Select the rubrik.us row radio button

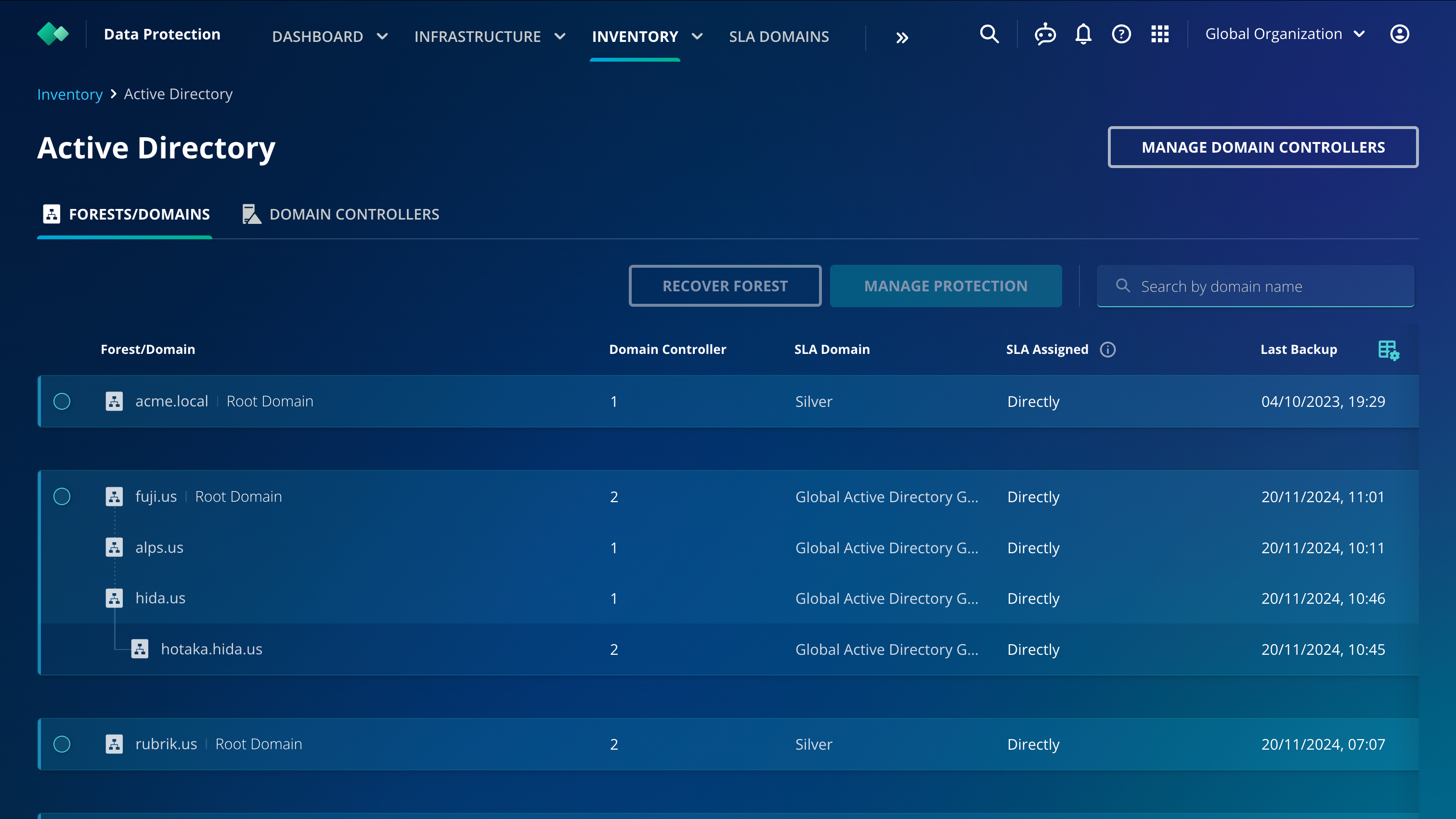62,744
